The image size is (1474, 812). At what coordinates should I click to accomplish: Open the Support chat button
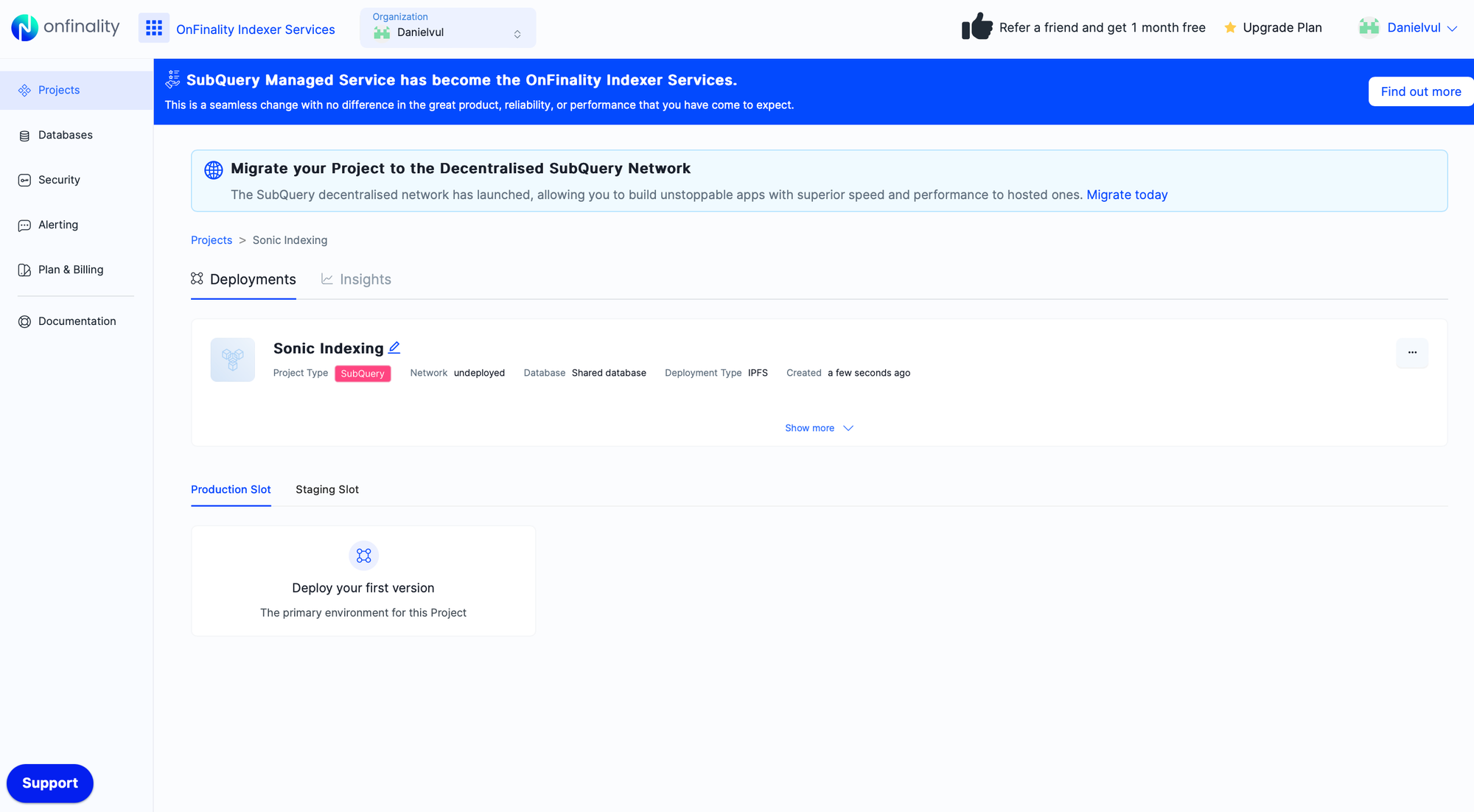click(x=49, y=783)
